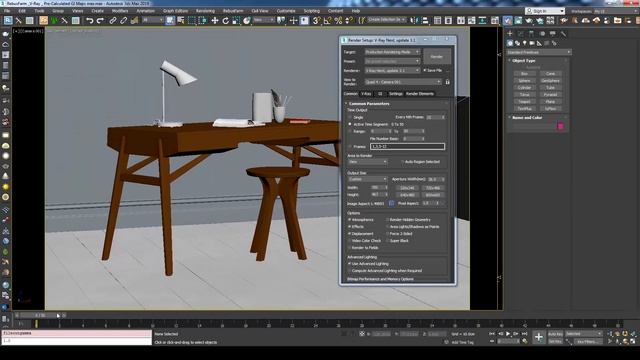640x360 pixels.
Task: Select the Frames radio button
Action: (350, 147)
